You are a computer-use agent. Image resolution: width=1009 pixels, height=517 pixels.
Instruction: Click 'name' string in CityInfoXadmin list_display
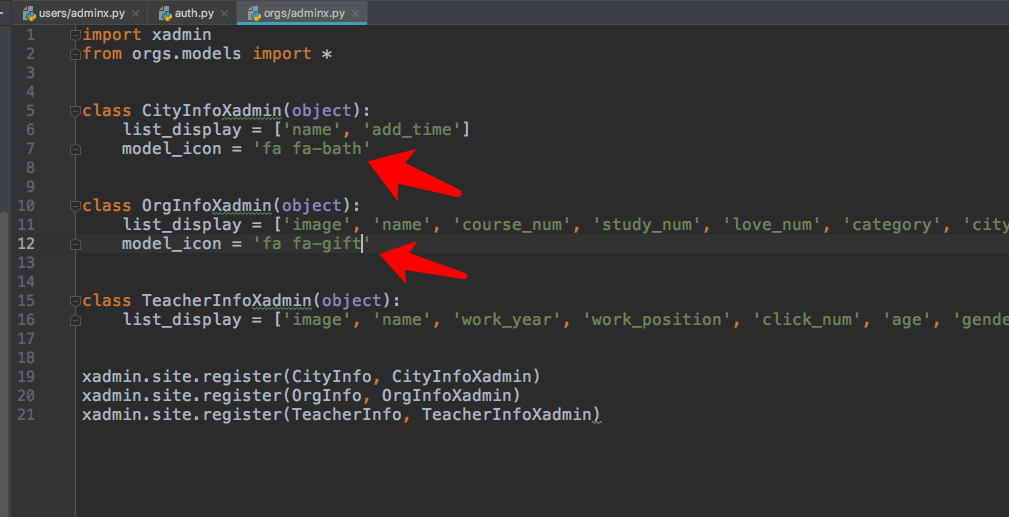point(312,130)
